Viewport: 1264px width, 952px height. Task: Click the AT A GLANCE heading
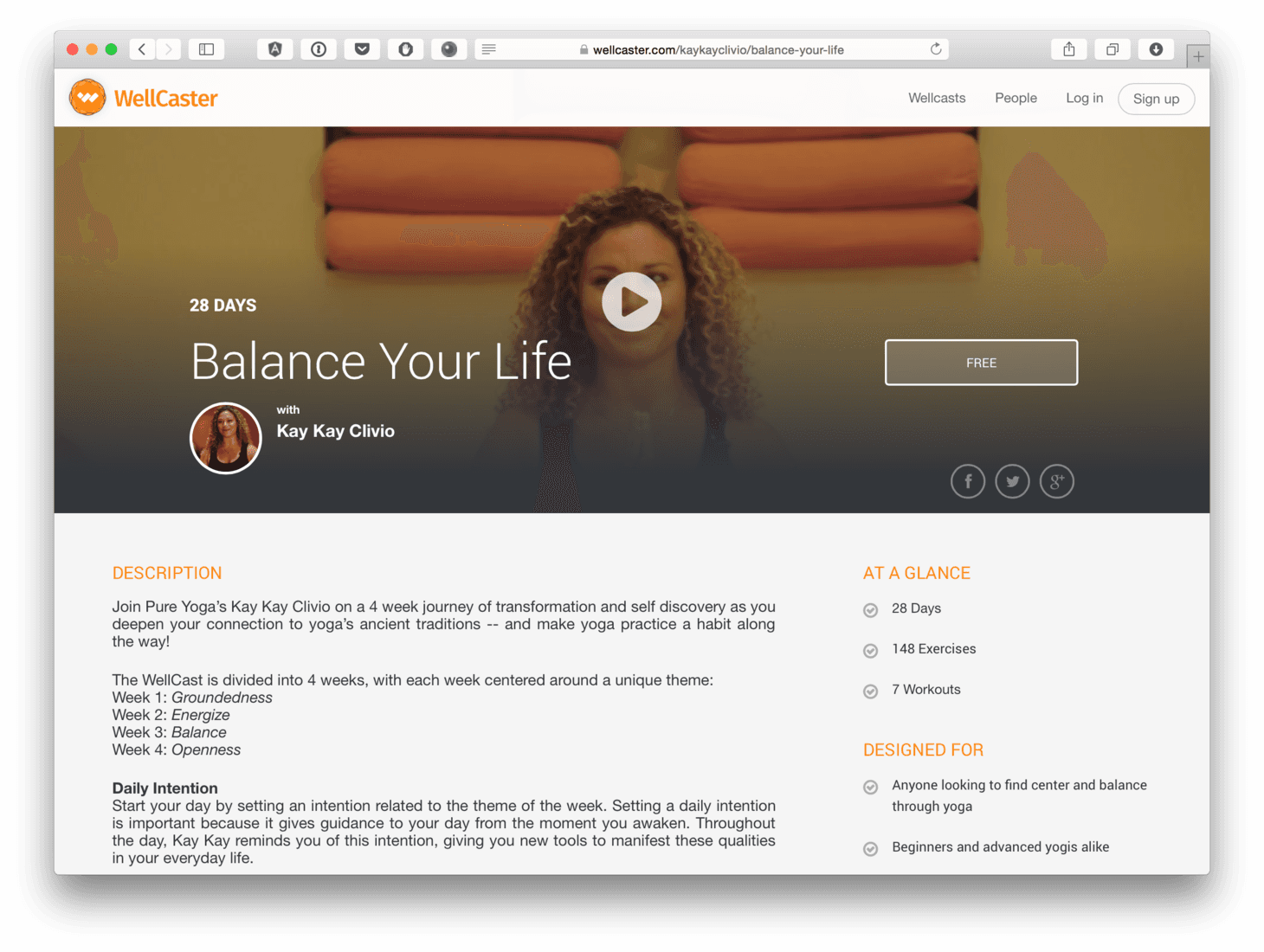[916, 573]
